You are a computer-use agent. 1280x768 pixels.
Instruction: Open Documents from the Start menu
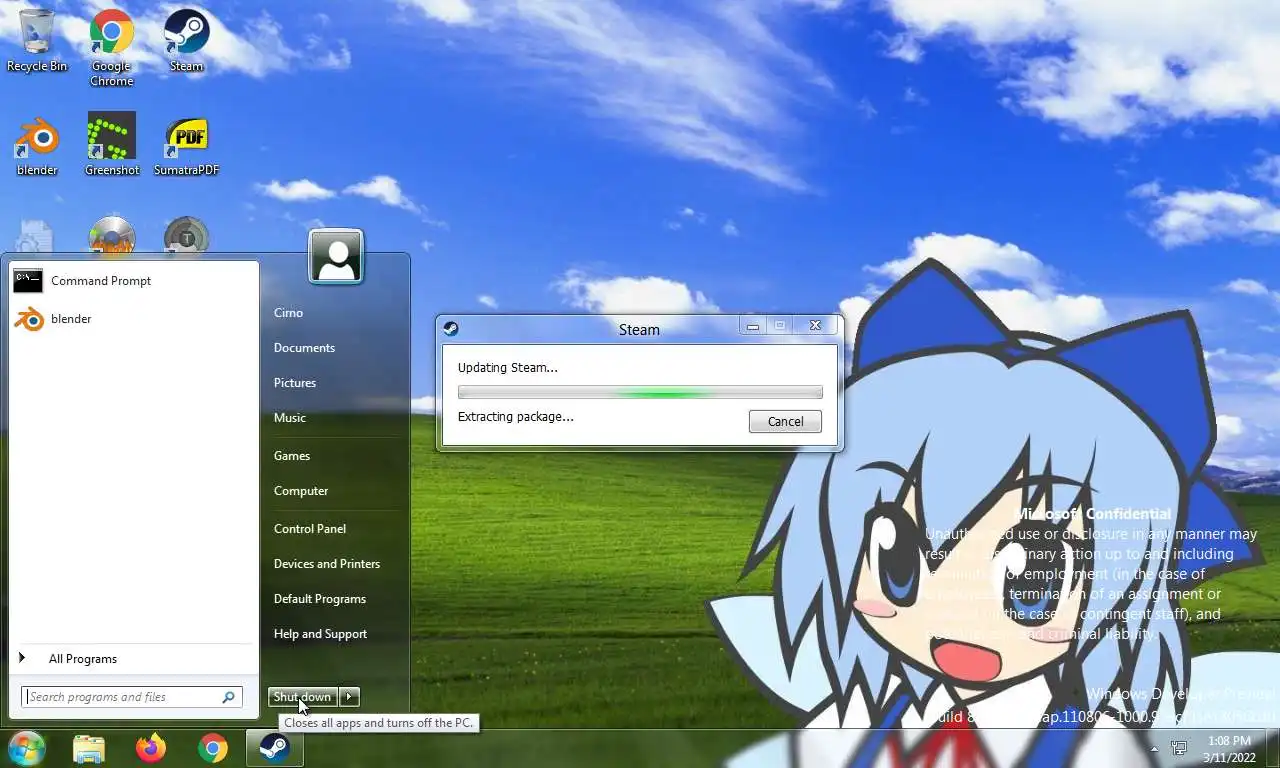pyautogui.click(x=304, y=348)
